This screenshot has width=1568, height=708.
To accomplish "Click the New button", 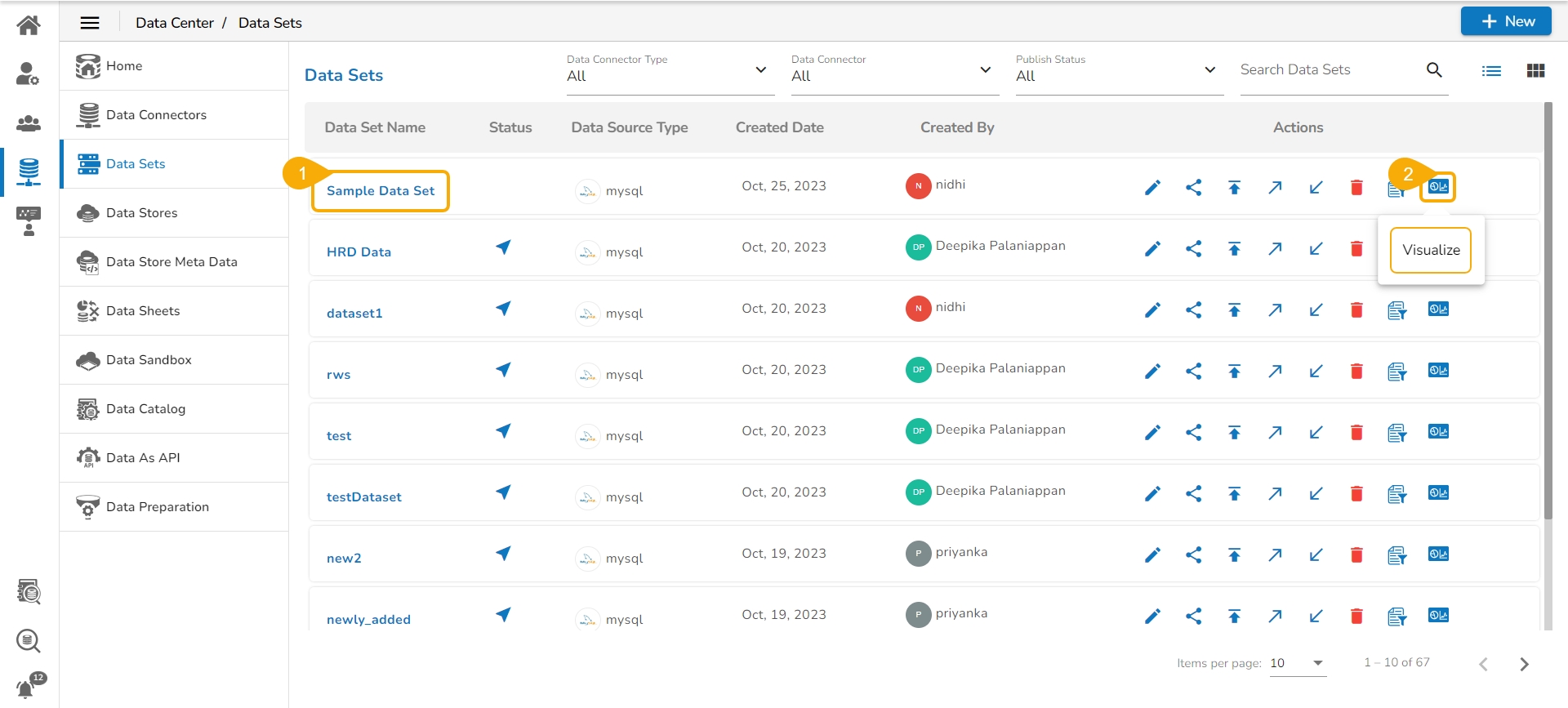I will (1506, 21).
